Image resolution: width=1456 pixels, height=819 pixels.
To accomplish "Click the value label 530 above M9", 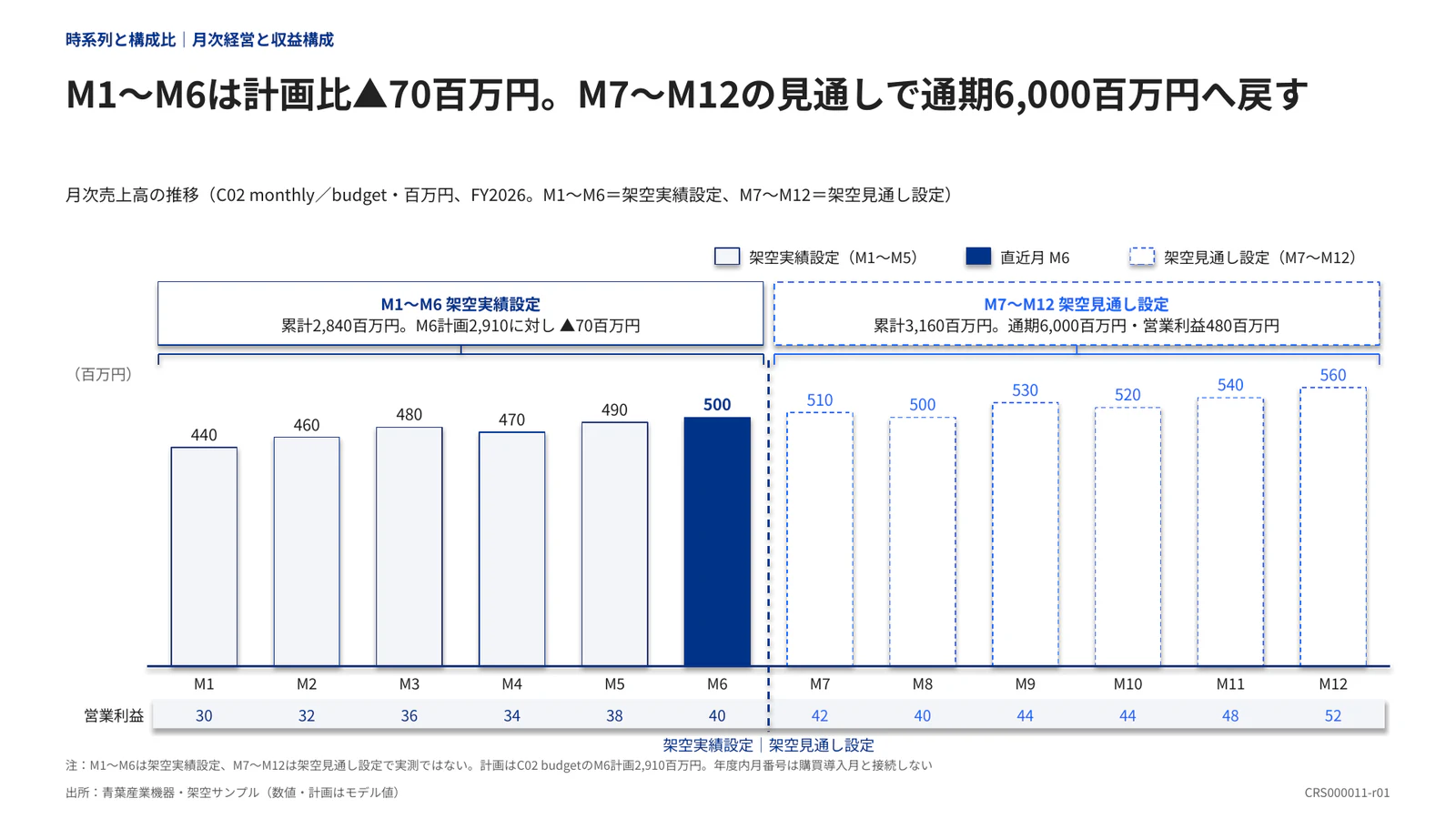I will point(1025,389).
